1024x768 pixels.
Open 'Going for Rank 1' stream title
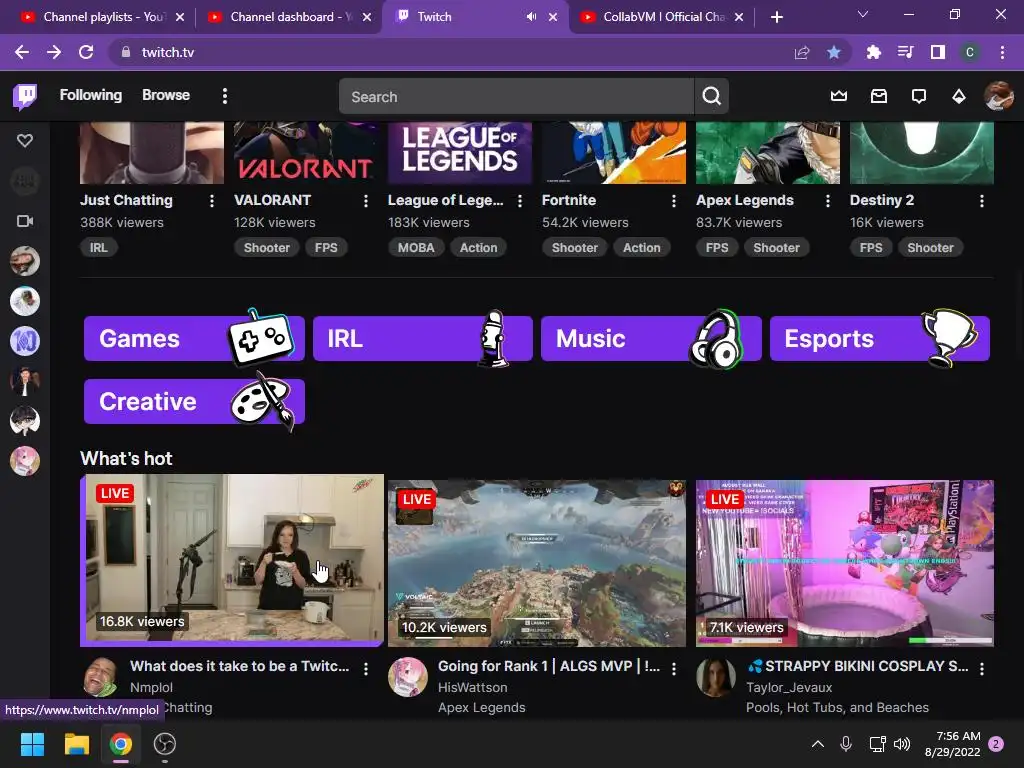pos(549,666)
